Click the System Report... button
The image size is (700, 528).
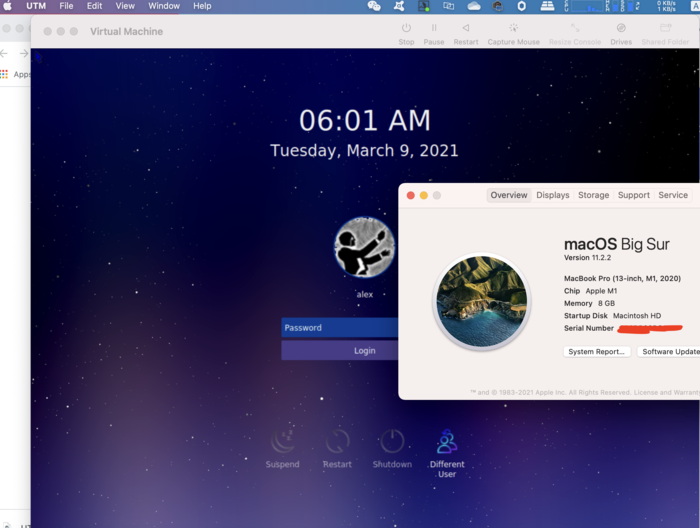point(596,352)
